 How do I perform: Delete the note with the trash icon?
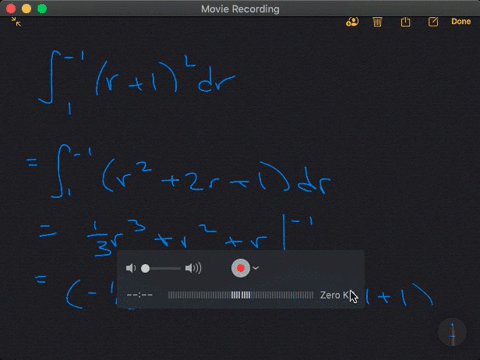[x=377, y=22]
